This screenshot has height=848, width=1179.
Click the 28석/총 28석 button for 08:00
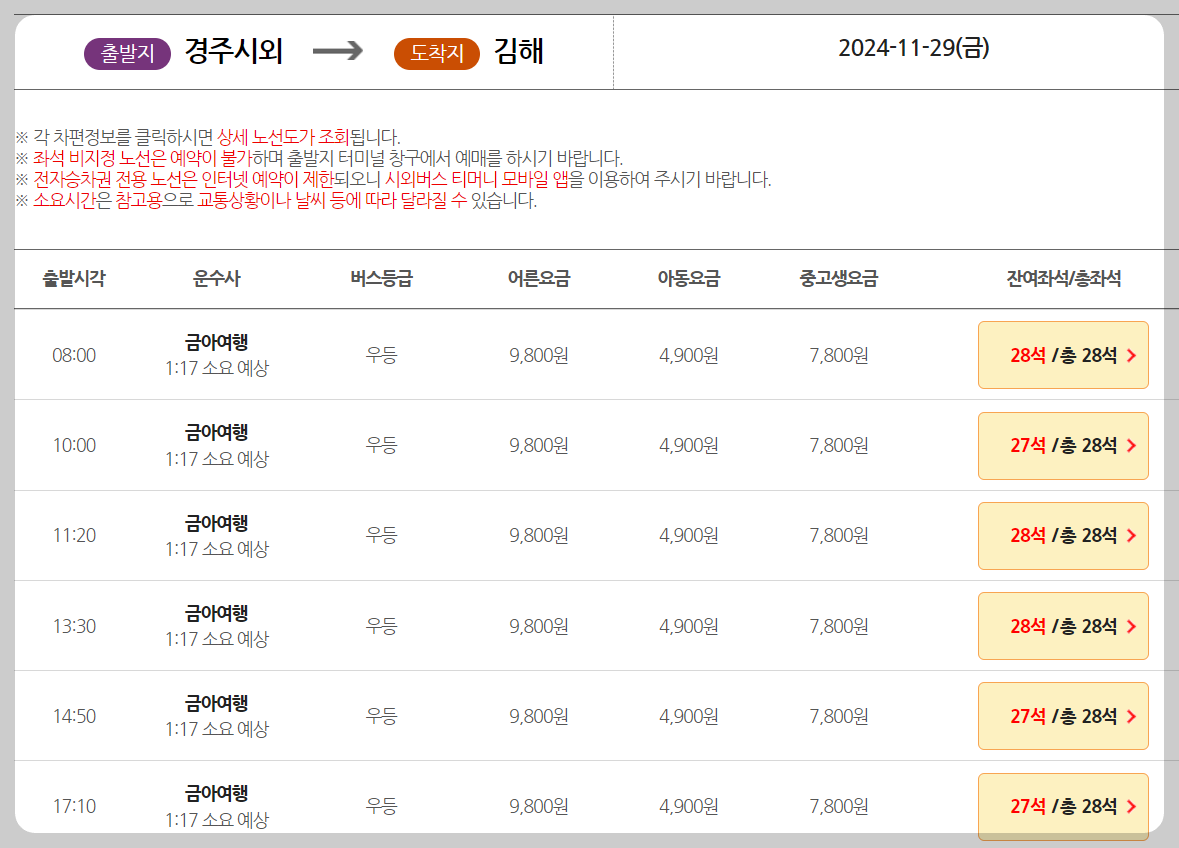[1063, 355]
